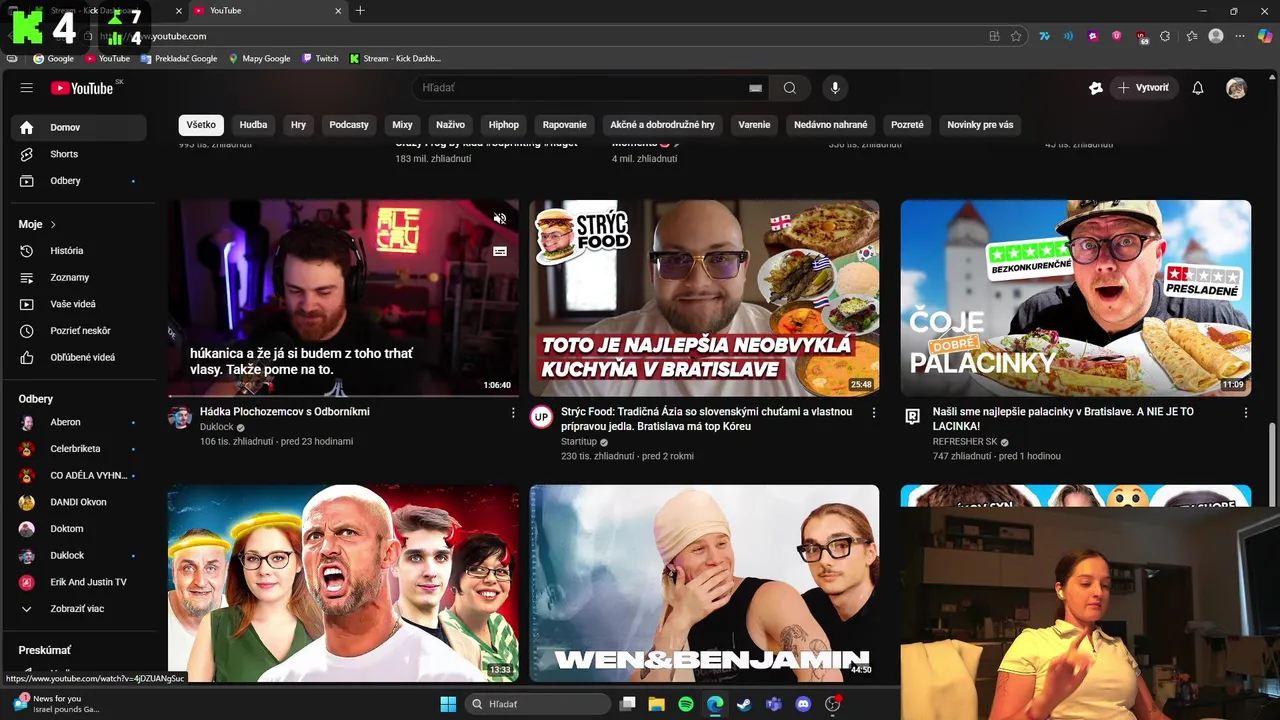Viewport: 1280px width, 720px height.
Task: Open Pozrieť neskôr watch later
Action: (x=79, y=331)
